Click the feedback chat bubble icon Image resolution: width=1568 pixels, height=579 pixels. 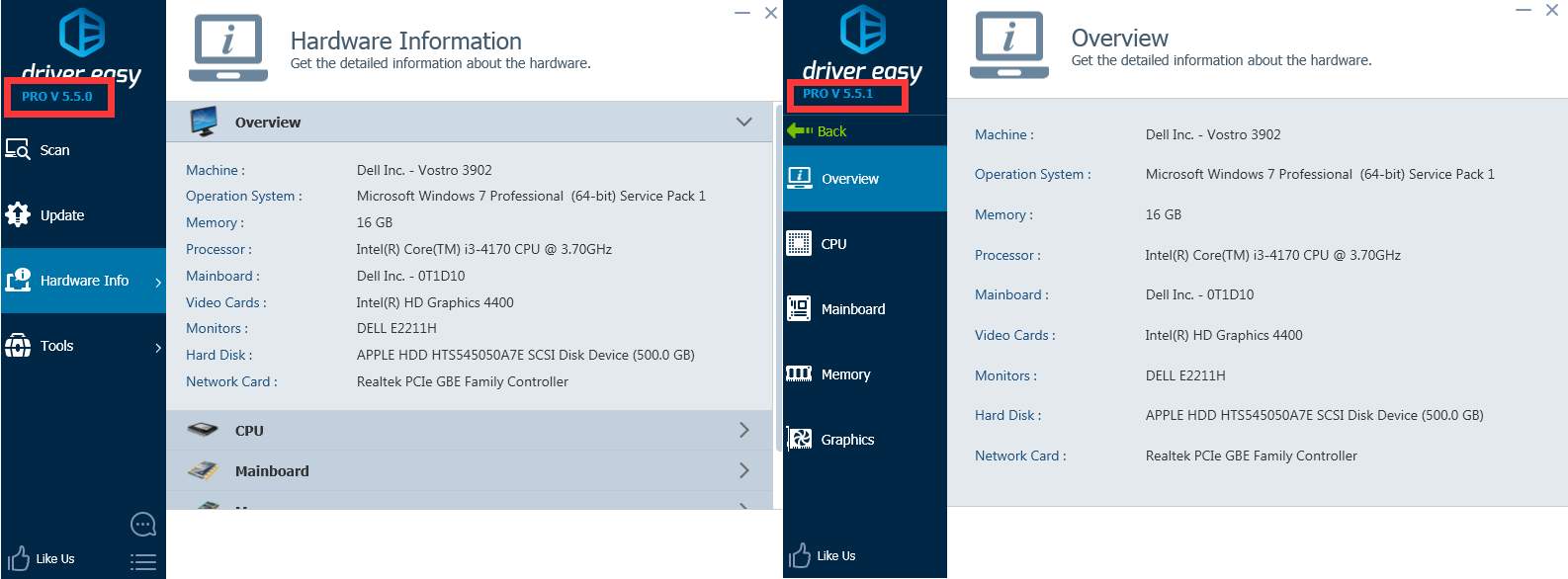pos(143,524)
